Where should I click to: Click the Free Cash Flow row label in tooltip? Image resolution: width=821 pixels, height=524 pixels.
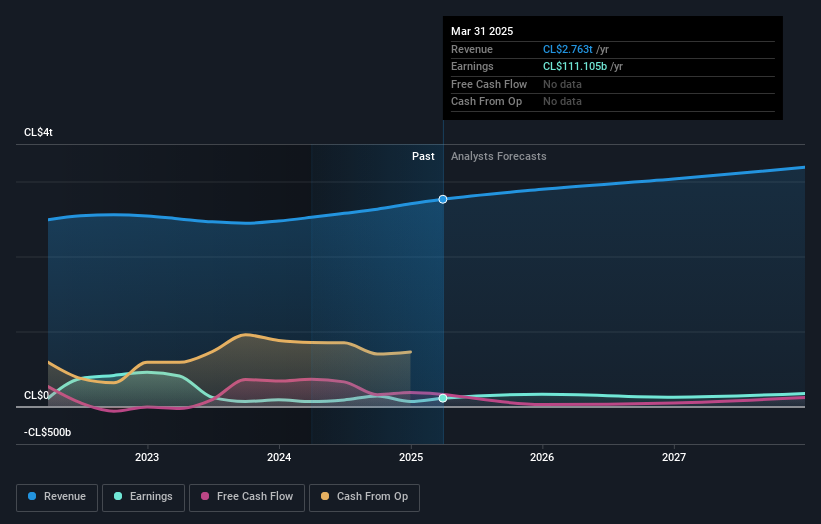click(x=489, y=84)
